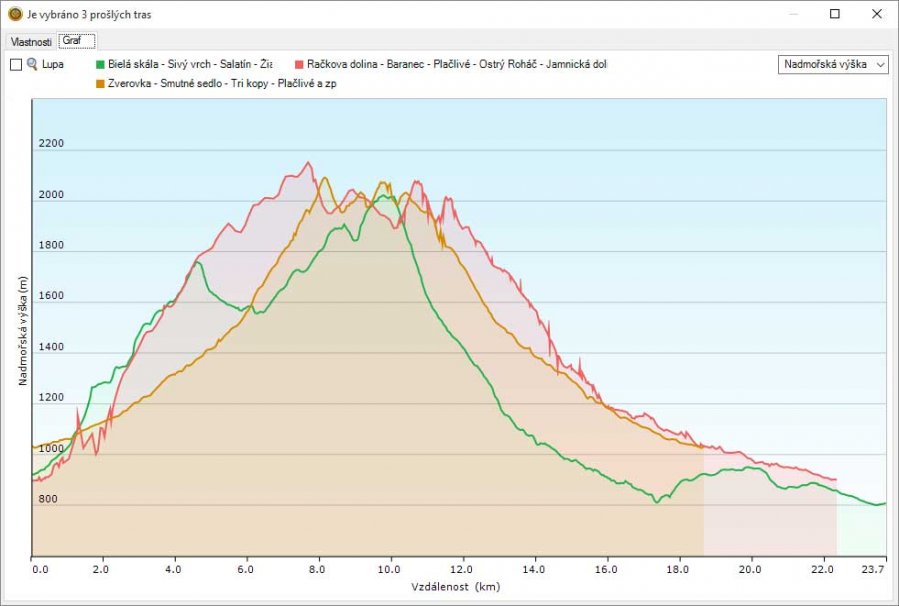The height and width of the screenshot is (606, 899).
Task: Maximize the route graph window
Action: [834, 14]
